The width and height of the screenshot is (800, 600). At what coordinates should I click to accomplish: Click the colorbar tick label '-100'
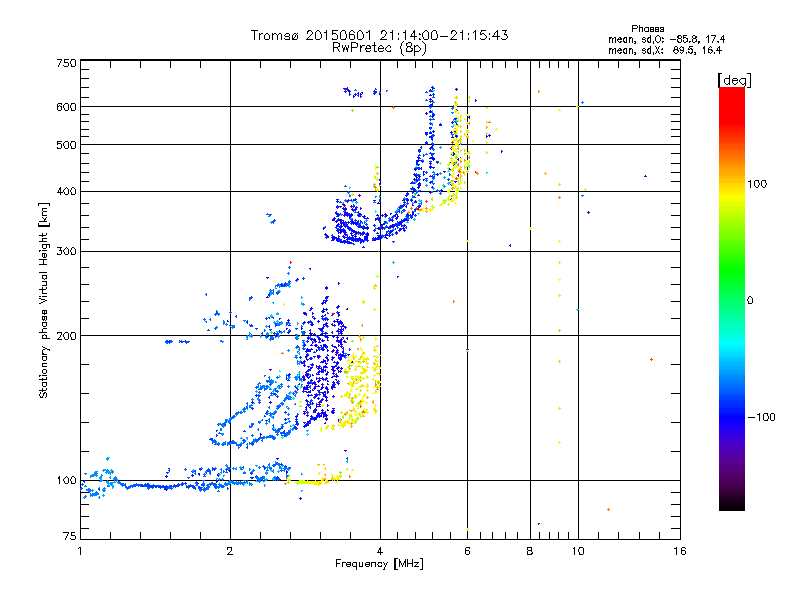coord(761,417)
